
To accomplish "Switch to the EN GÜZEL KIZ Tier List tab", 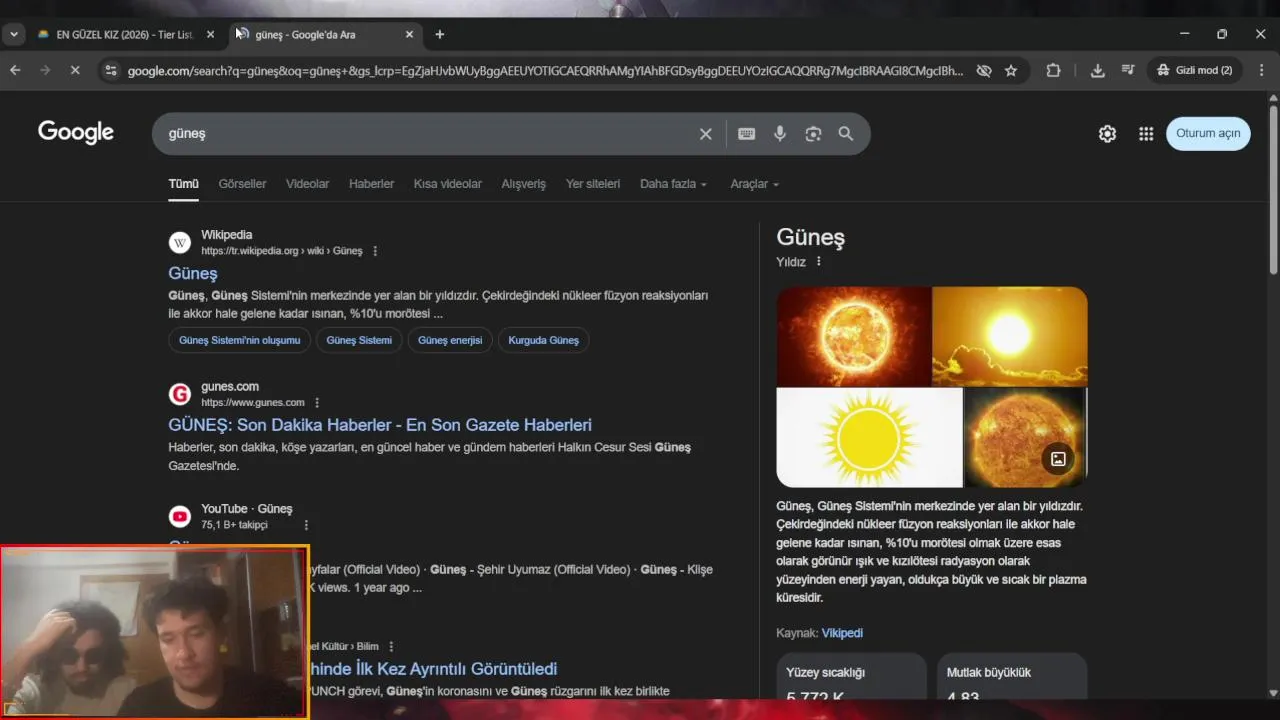I will [125, 34].
